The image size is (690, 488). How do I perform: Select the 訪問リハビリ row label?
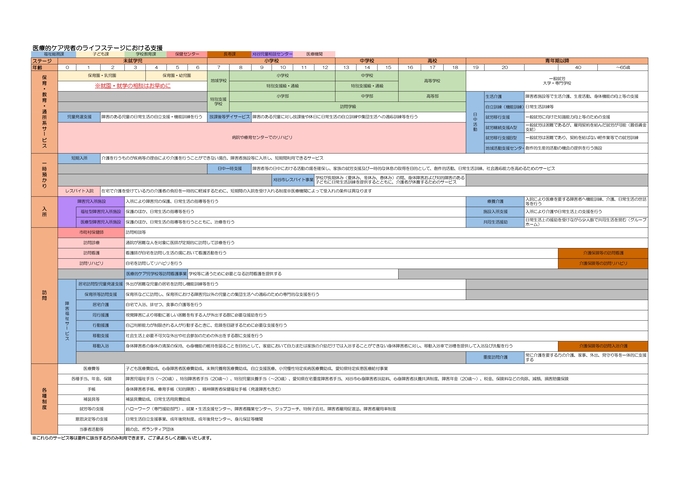[x=91, y=263]
